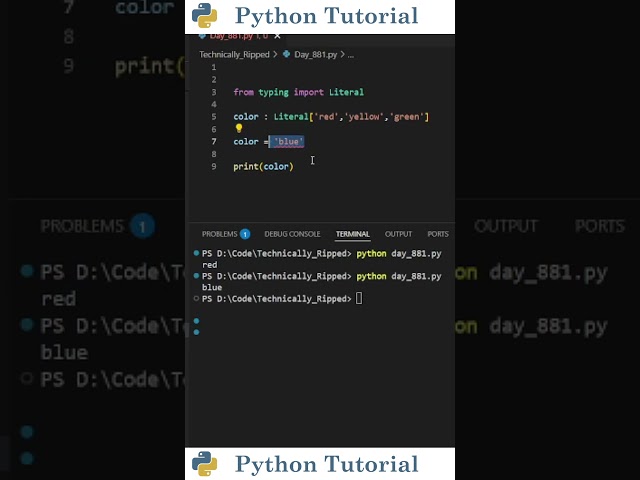Click the Python logo in the bottom banner

204,464
